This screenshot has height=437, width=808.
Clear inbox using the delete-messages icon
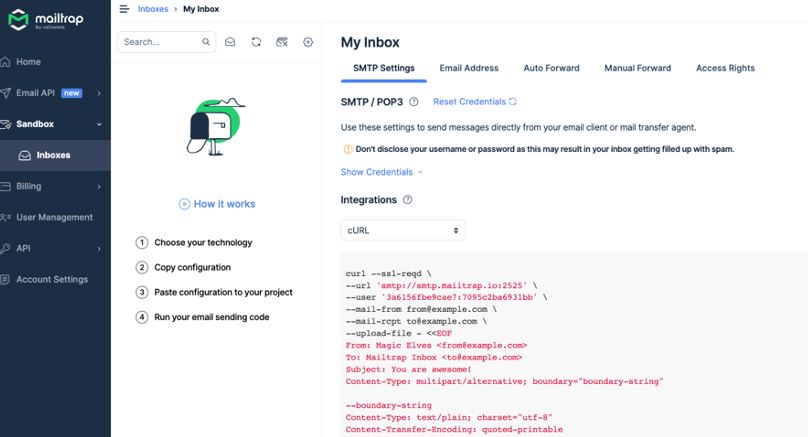click(x=282, y=42)
